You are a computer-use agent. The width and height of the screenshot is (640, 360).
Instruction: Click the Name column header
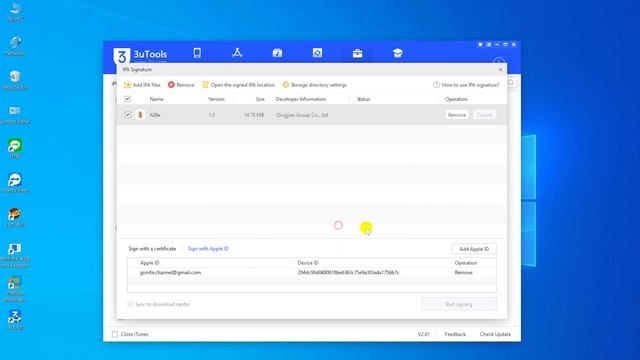pos(156,99)
